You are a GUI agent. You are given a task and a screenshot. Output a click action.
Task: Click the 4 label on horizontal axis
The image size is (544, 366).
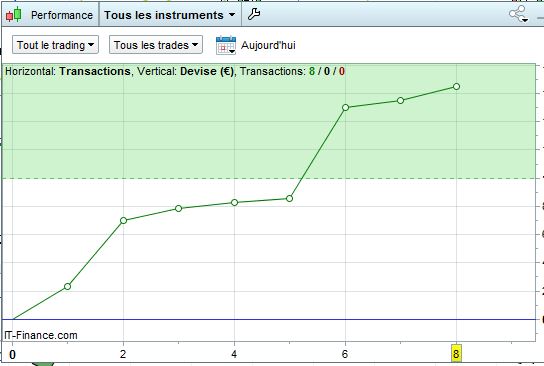pyautogui.click(x=234, y=354)
